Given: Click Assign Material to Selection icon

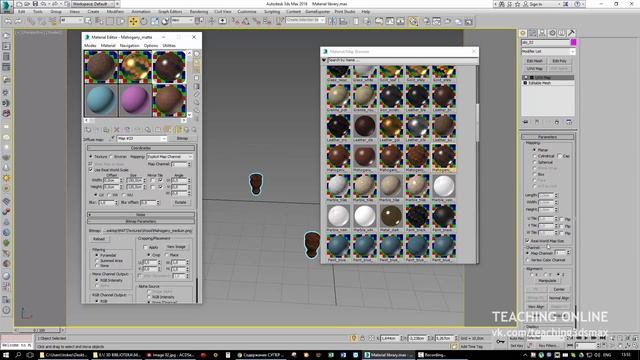Looking at the screenshot, I should point(107,130).
